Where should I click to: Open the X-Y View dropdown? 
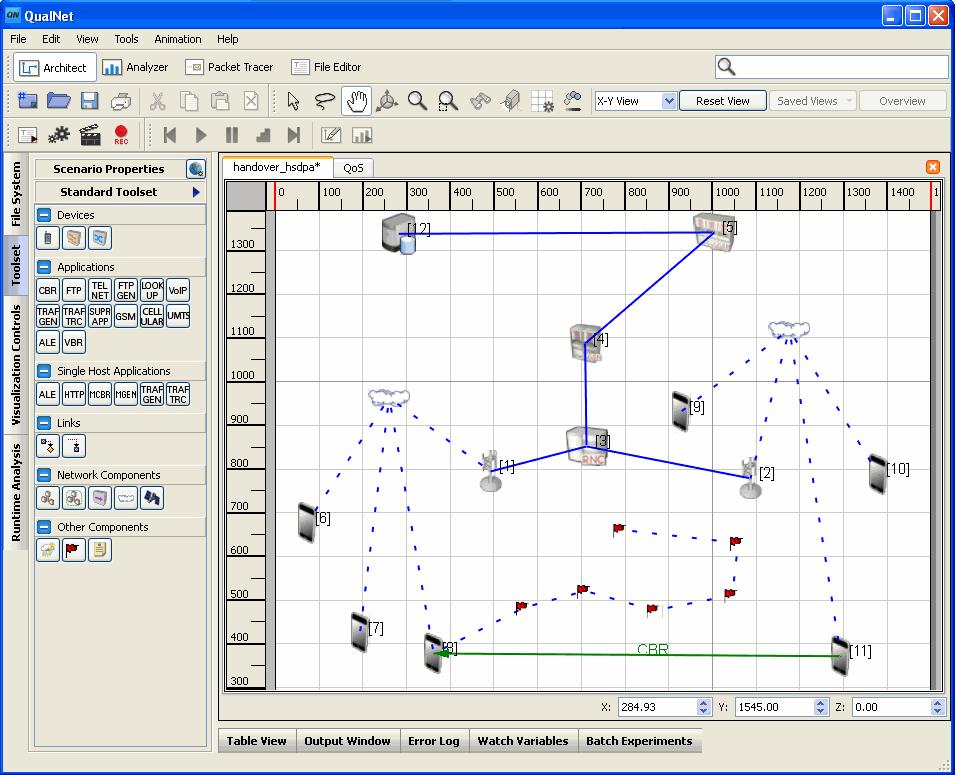[x=669, y=101]
